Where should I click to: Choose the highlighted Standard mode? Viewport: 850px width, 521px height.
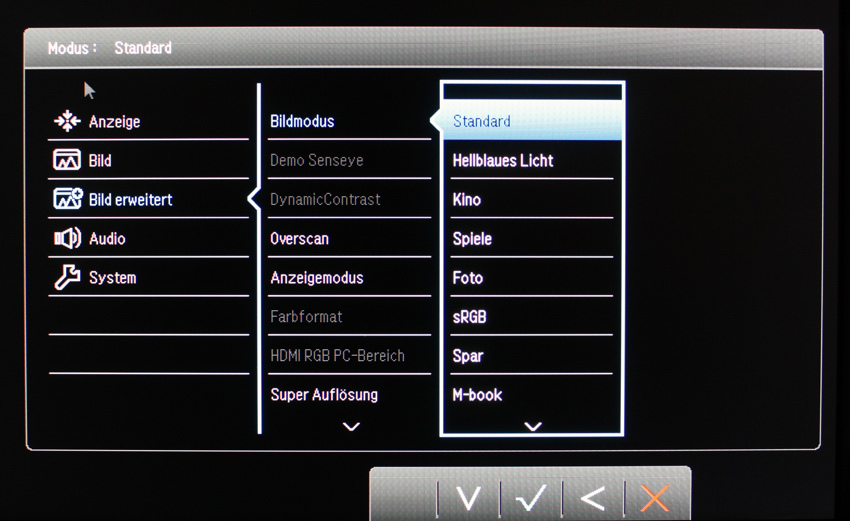532,121
